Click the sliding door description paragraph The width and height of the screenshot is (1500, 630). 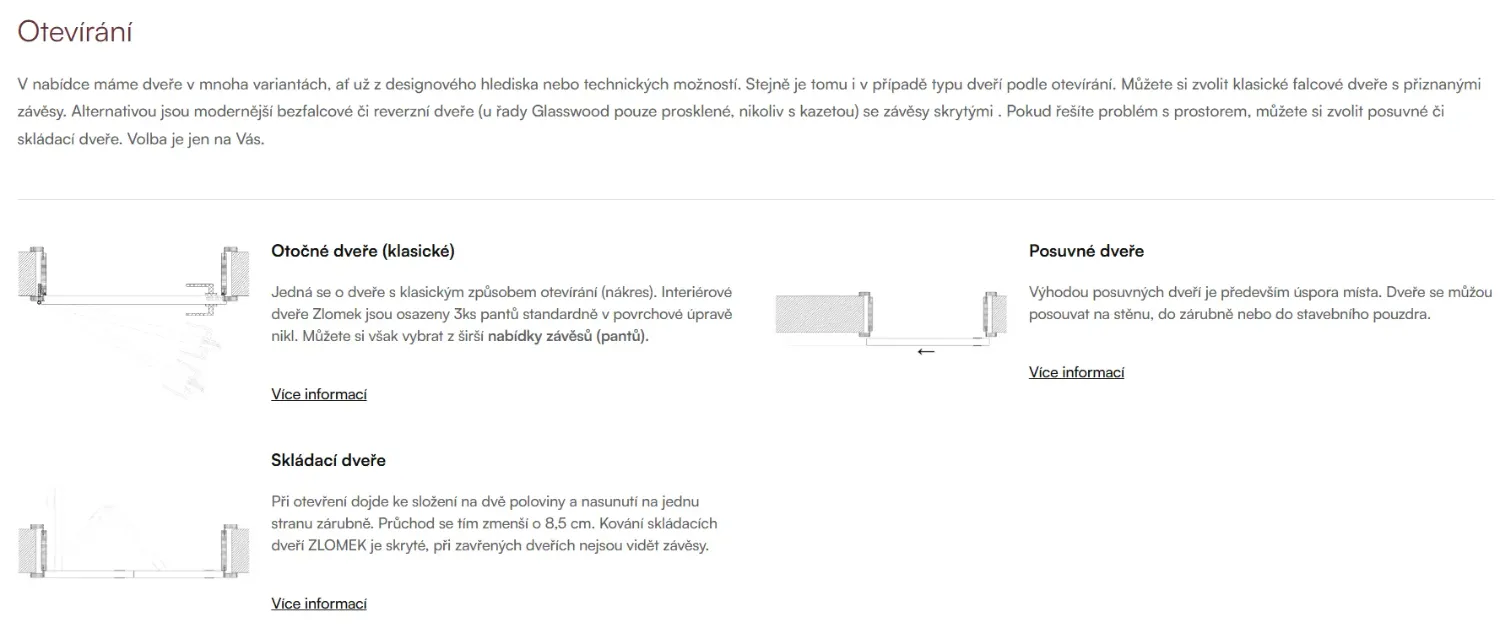click(x=1261, y=303)
